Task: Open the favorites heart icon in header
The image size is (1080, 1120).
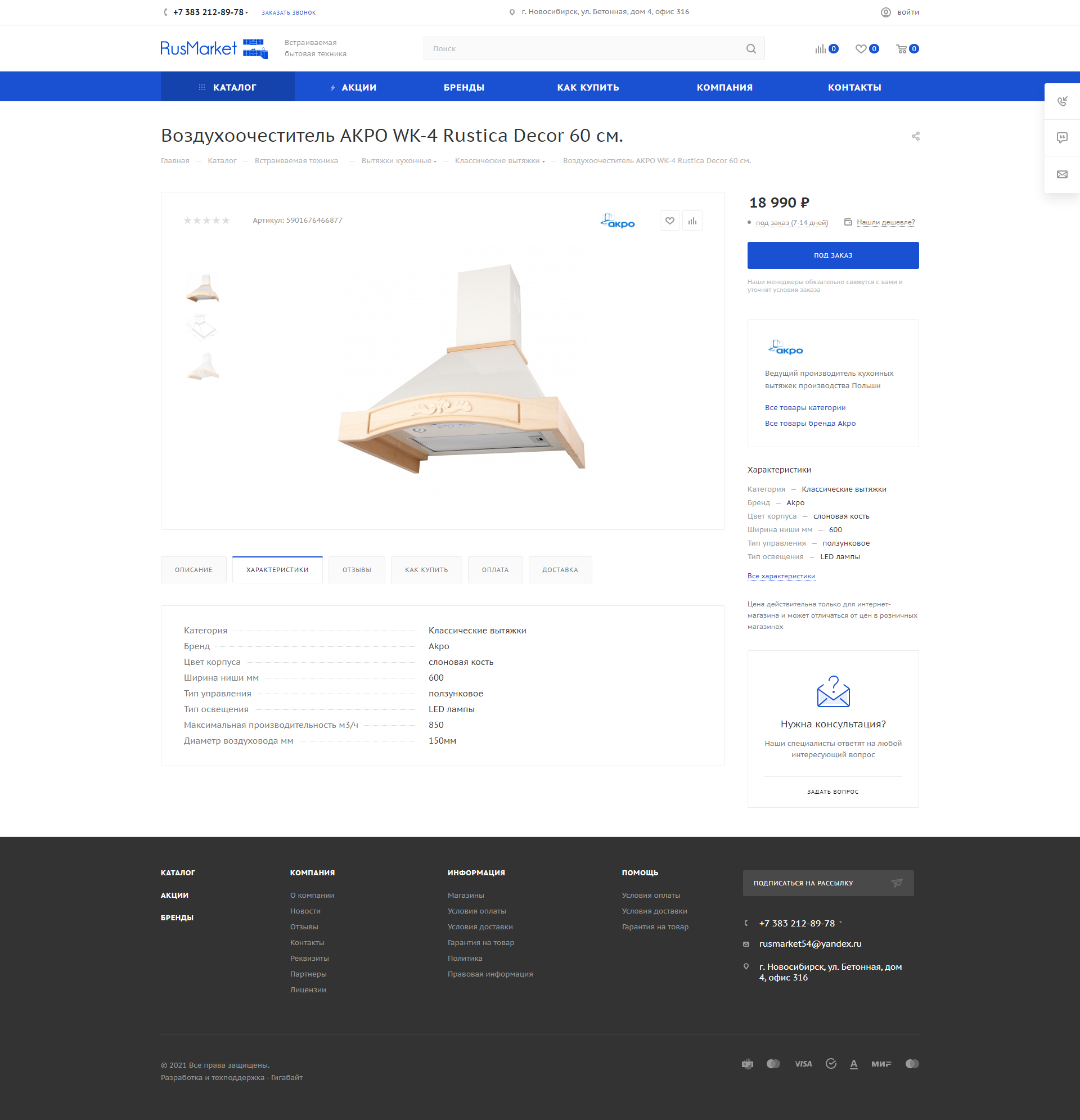Action: click(x=861, y=48)
